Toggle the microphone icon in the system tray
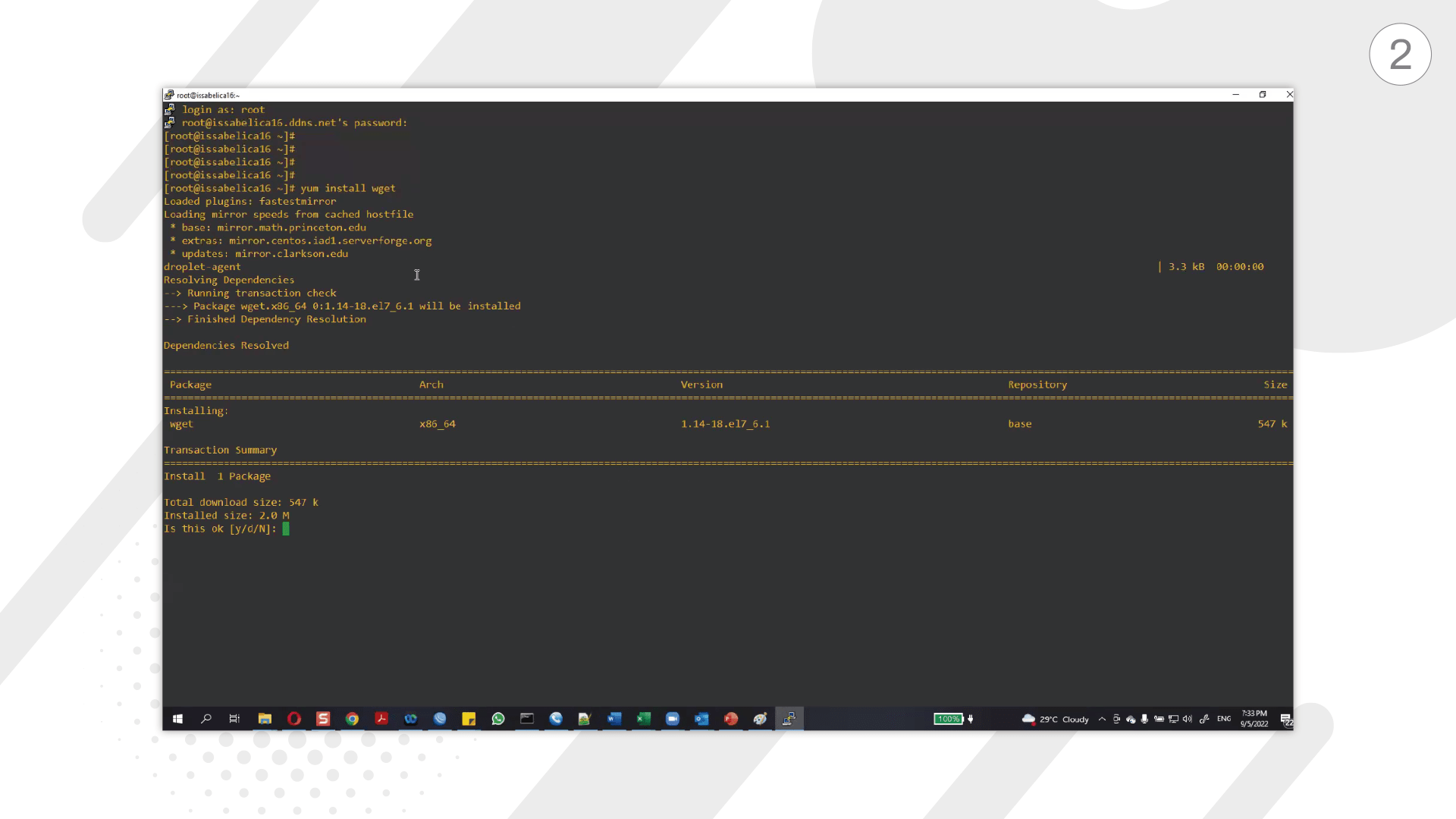This screenshot has height=819, width=1456. click(x=1144, y=719)
